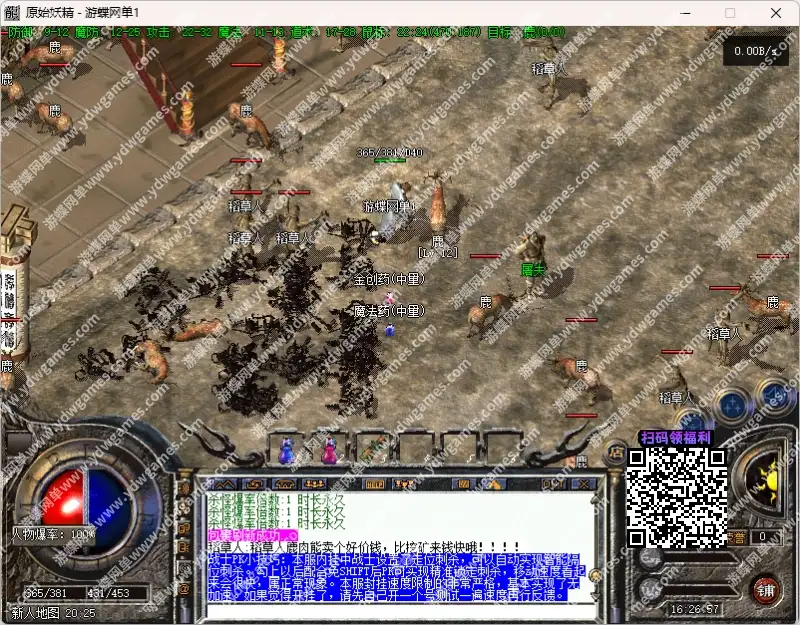Open the round 店 shop button
800x625 pixels.
tap(616, 452)
